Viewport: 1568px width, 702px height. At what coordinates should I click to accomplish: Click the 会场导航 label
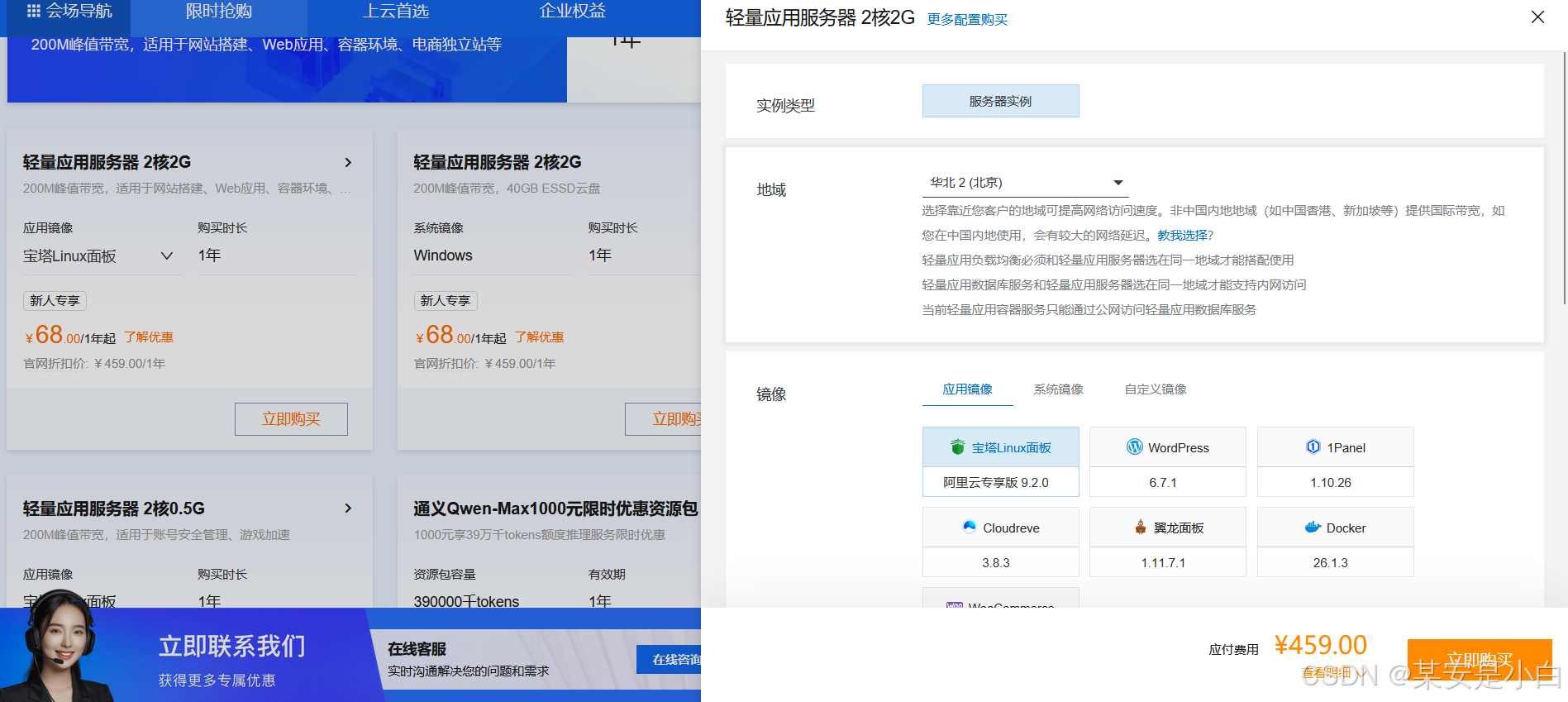coord(79,12)
